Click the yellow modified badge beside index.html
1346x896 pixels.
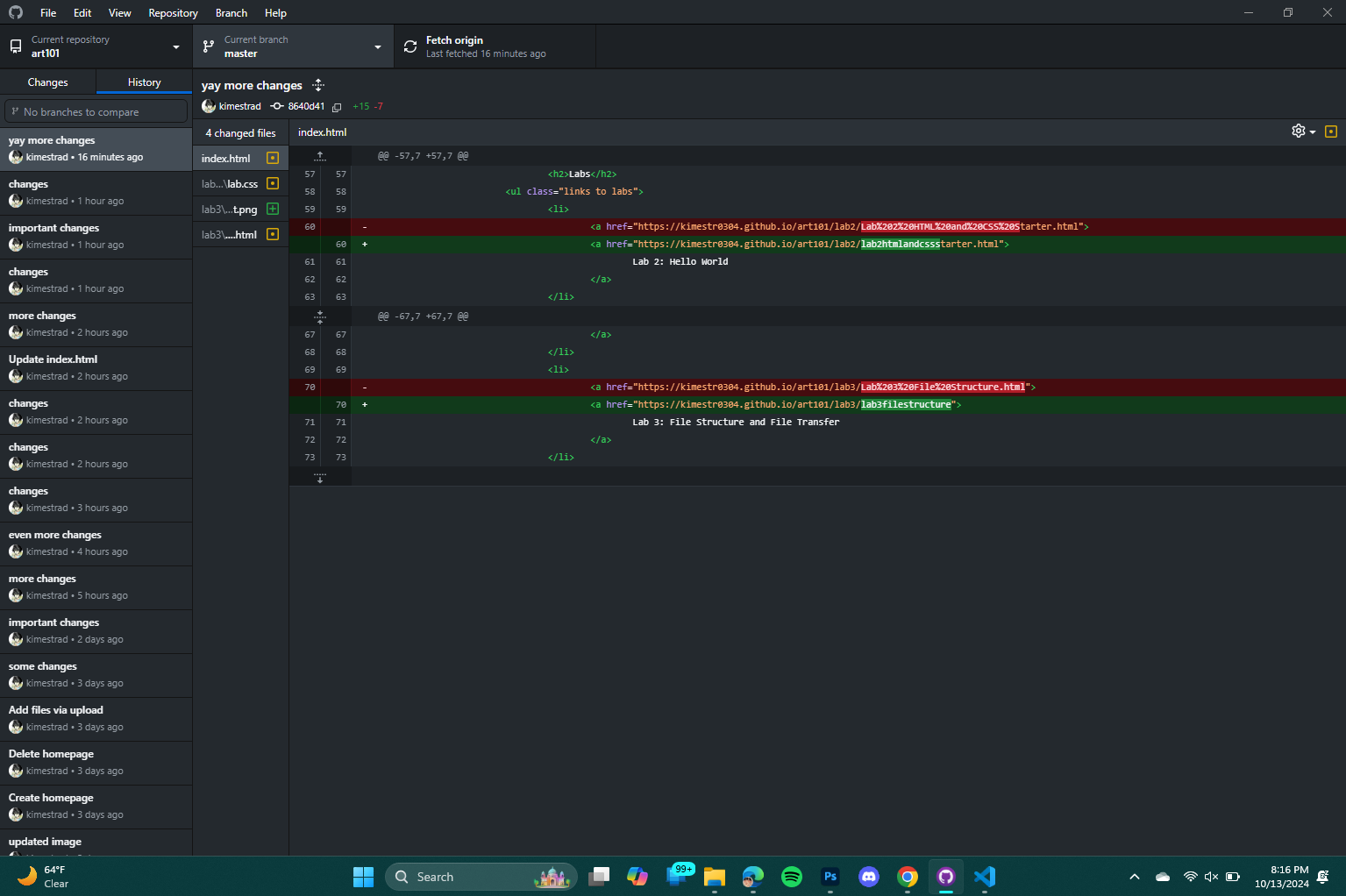272,158
